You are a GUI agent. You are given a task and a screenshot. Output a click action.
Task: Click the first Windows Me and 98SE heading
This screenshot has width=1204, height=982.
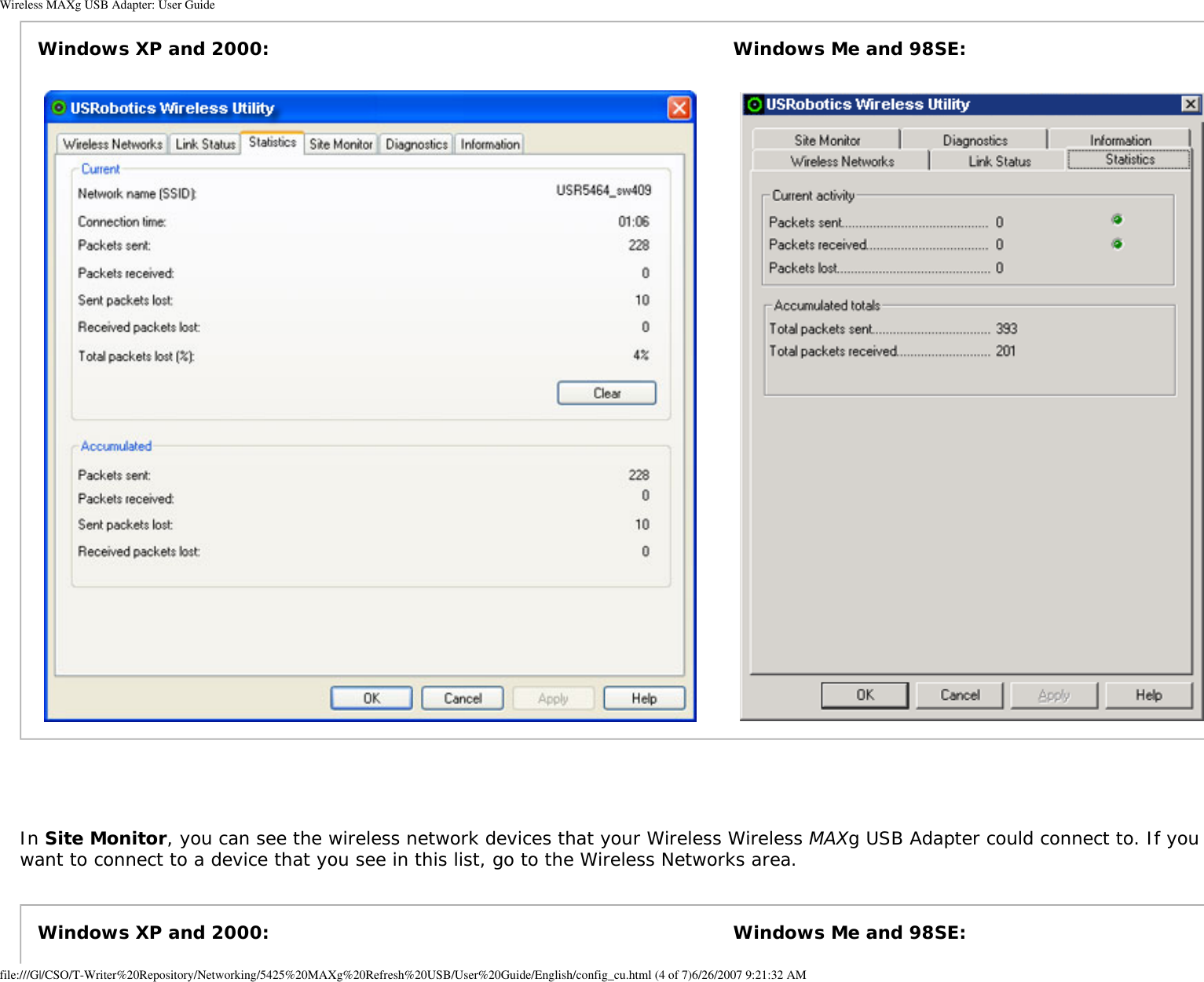point(849,49)
